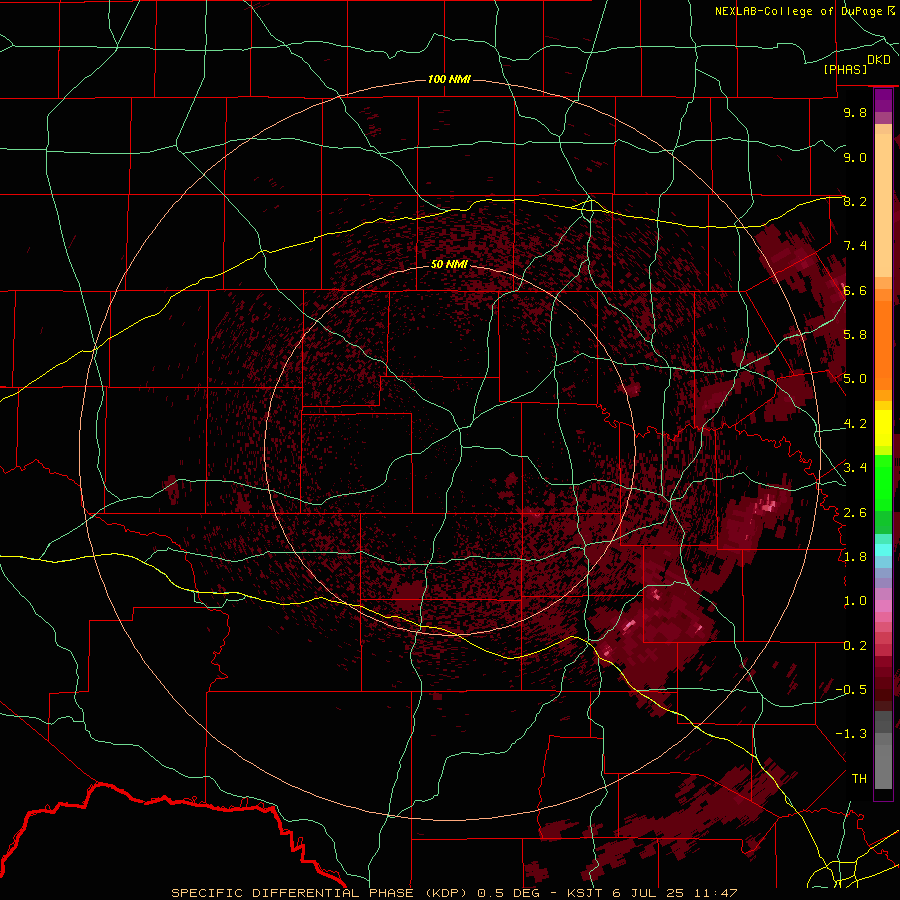900x900 pixels.
Task: Click the 3.4 value on color scale
Action: click(x=855, y=468)
